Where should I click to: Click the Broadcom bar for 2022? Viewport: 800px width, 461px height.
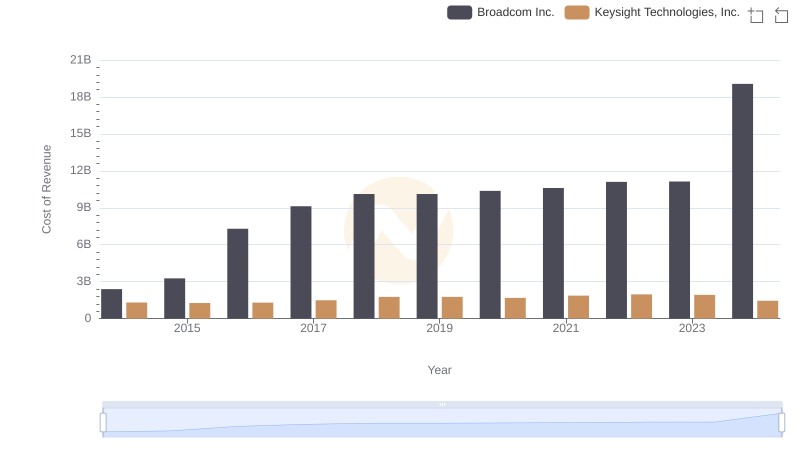pyautogui.click(x=616, y=250)
